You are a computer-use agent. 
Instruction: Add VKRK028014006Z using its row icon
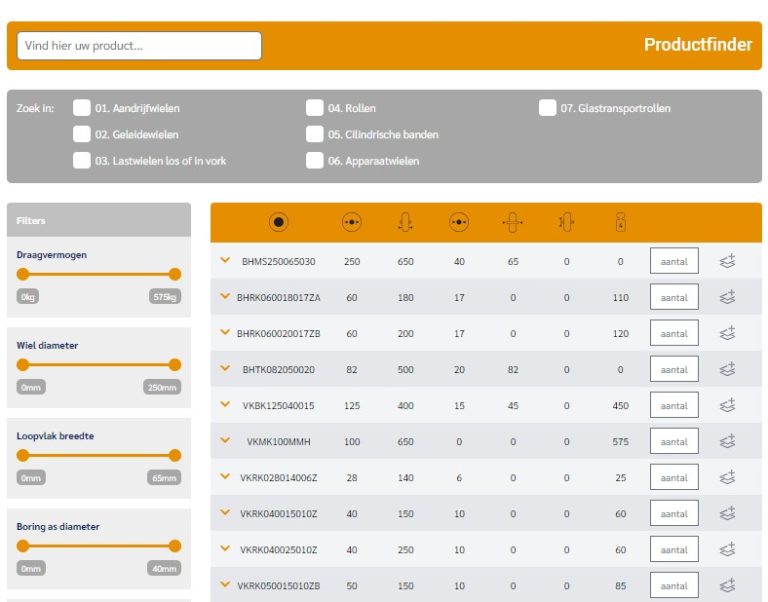pyautogui.click(x=727, y=477)
